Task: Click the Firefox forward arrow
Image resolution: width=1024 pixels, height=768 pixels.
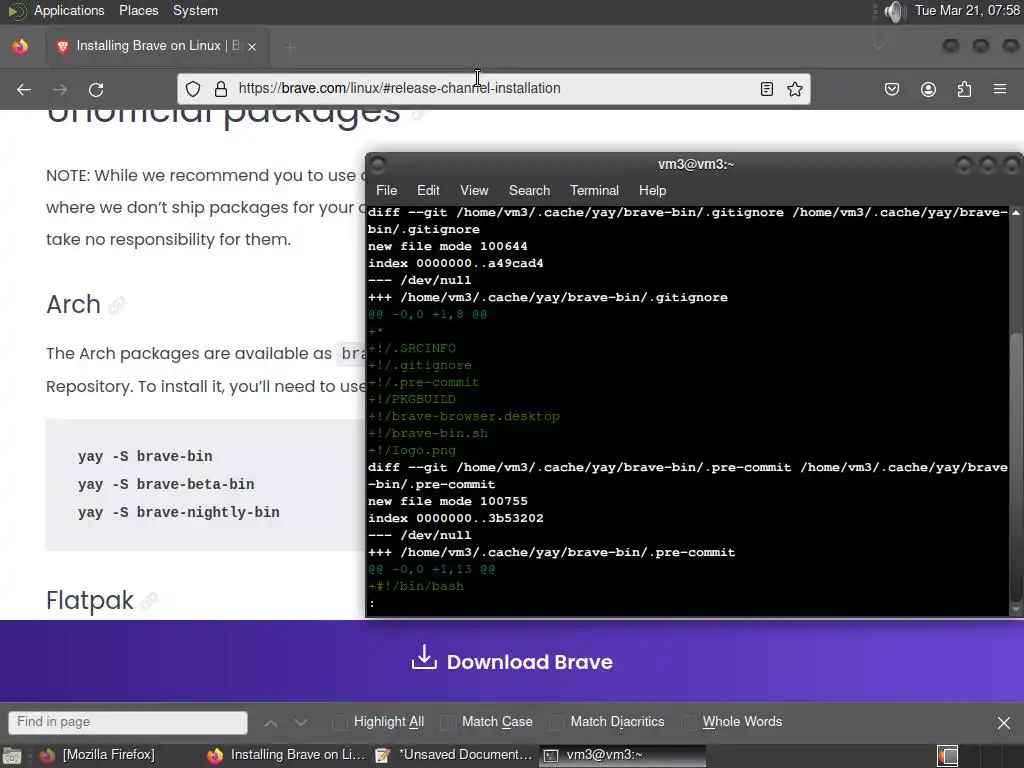Action: click(x=60, y=89)
